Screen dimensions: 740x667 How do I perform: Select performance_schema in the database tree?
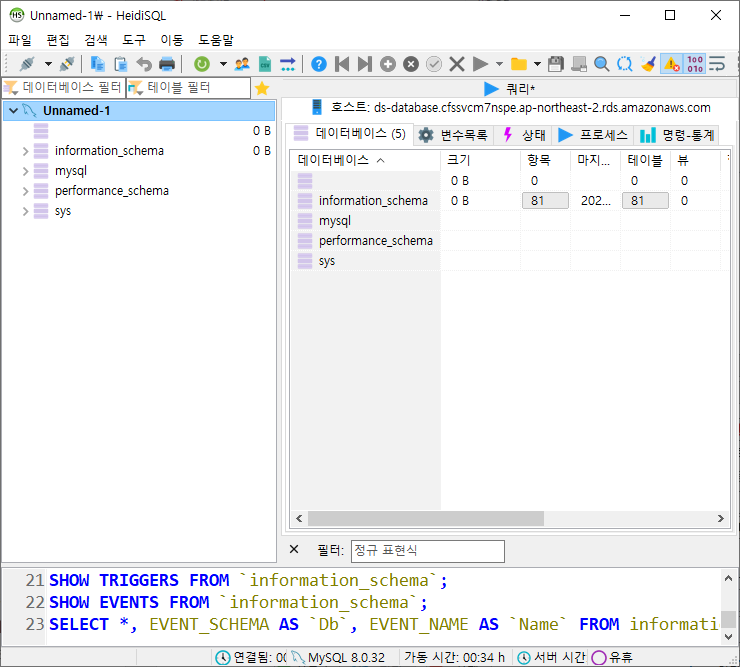click(112, 191)
